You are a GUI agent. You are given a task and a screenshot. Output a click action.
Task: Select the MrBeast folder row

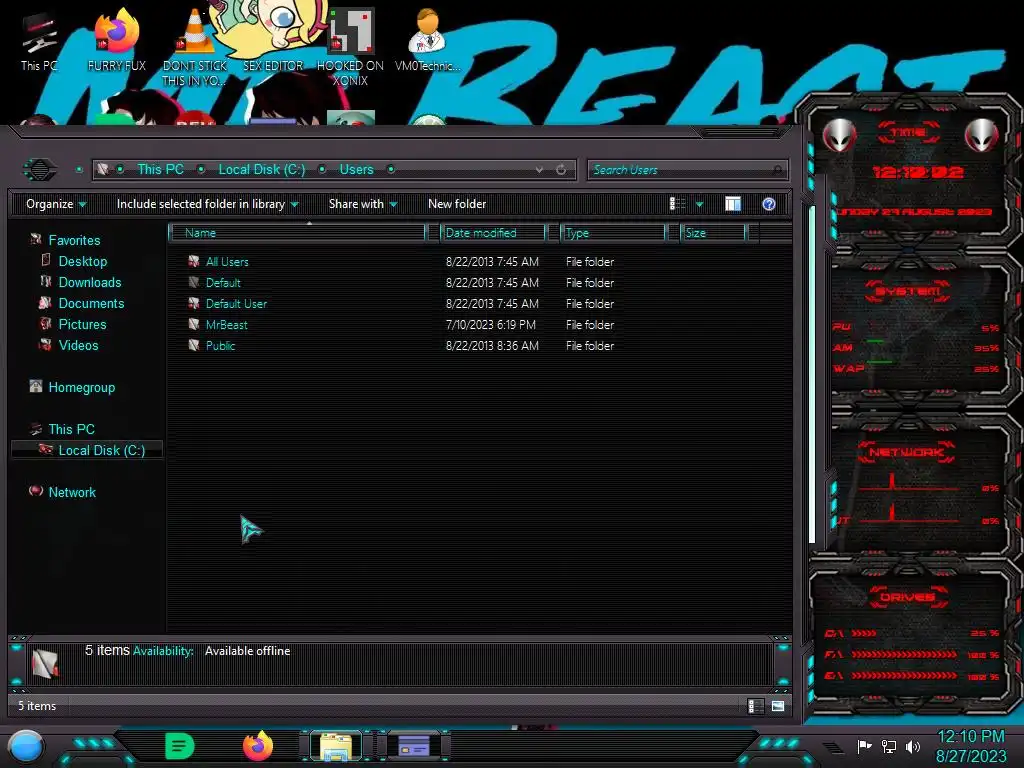(480, 325)
